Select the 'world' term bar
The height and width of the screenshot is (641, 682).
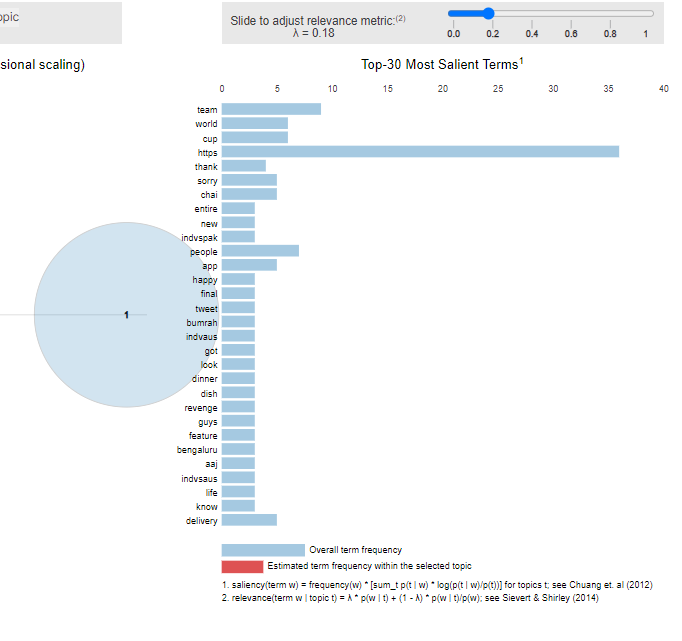254,124
